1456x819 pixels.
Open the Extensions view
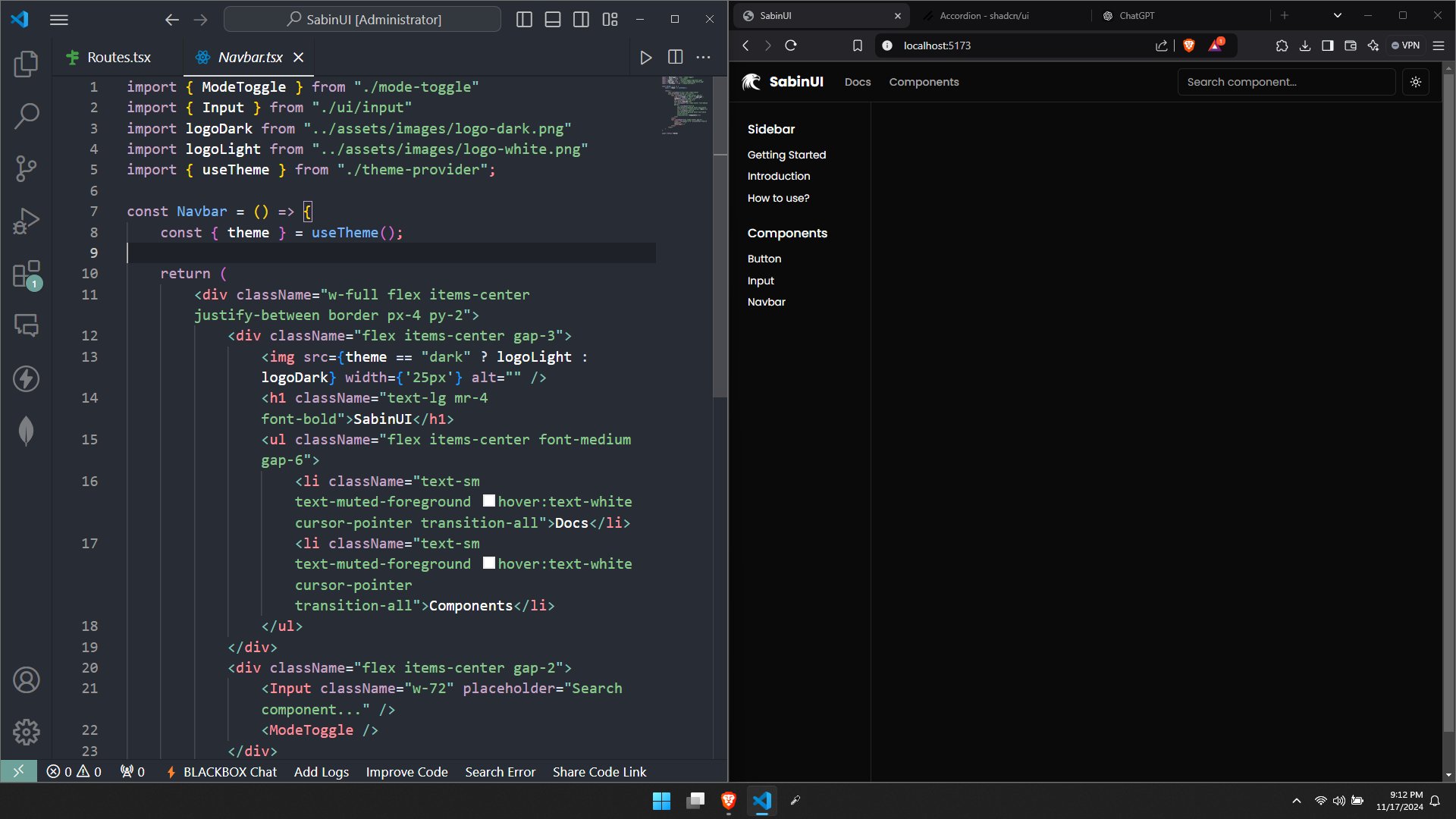pyautogui.click(x=27, y=275)
